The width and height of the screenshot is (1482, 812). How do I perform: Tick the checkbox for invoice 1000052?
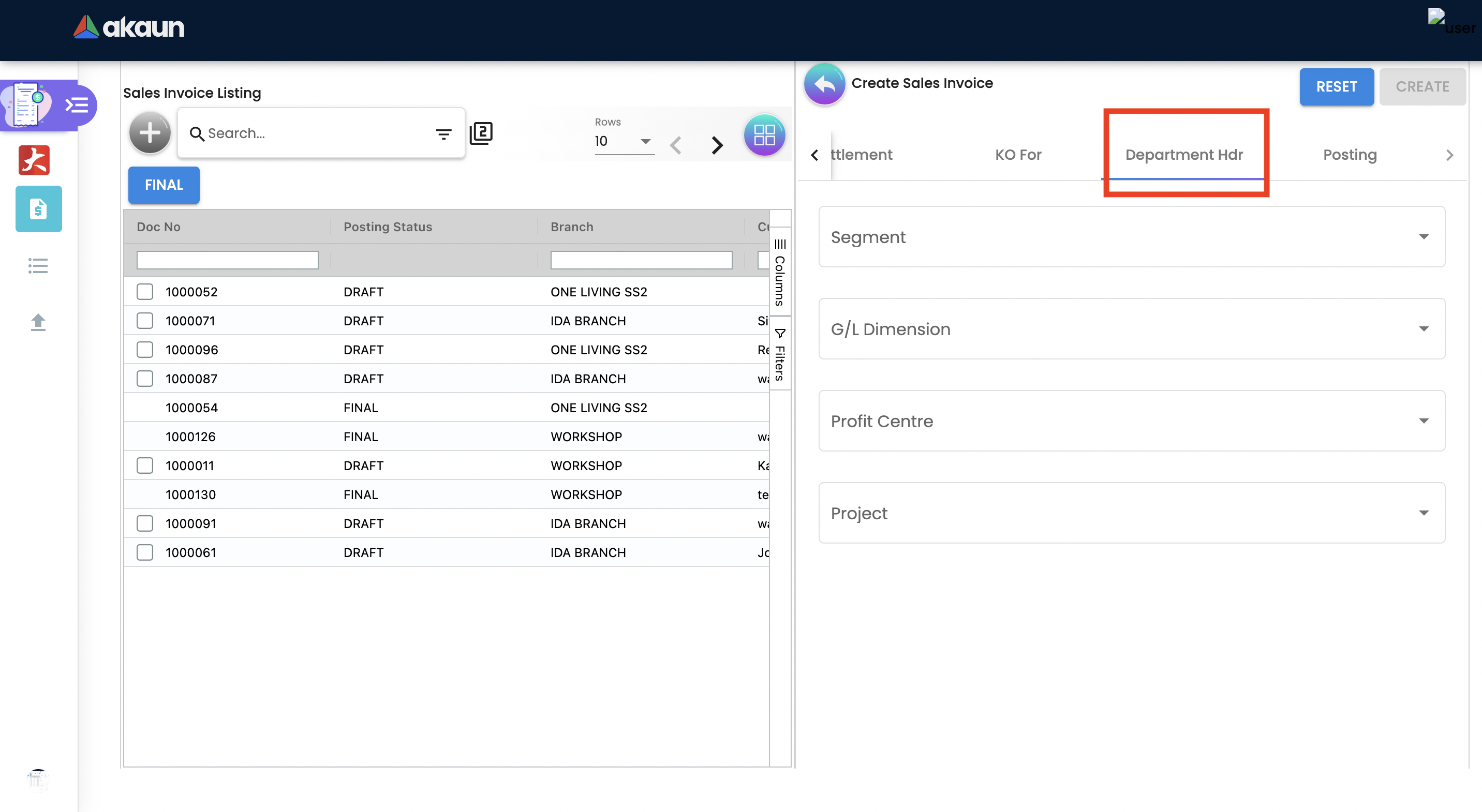[x=145, y=292]
